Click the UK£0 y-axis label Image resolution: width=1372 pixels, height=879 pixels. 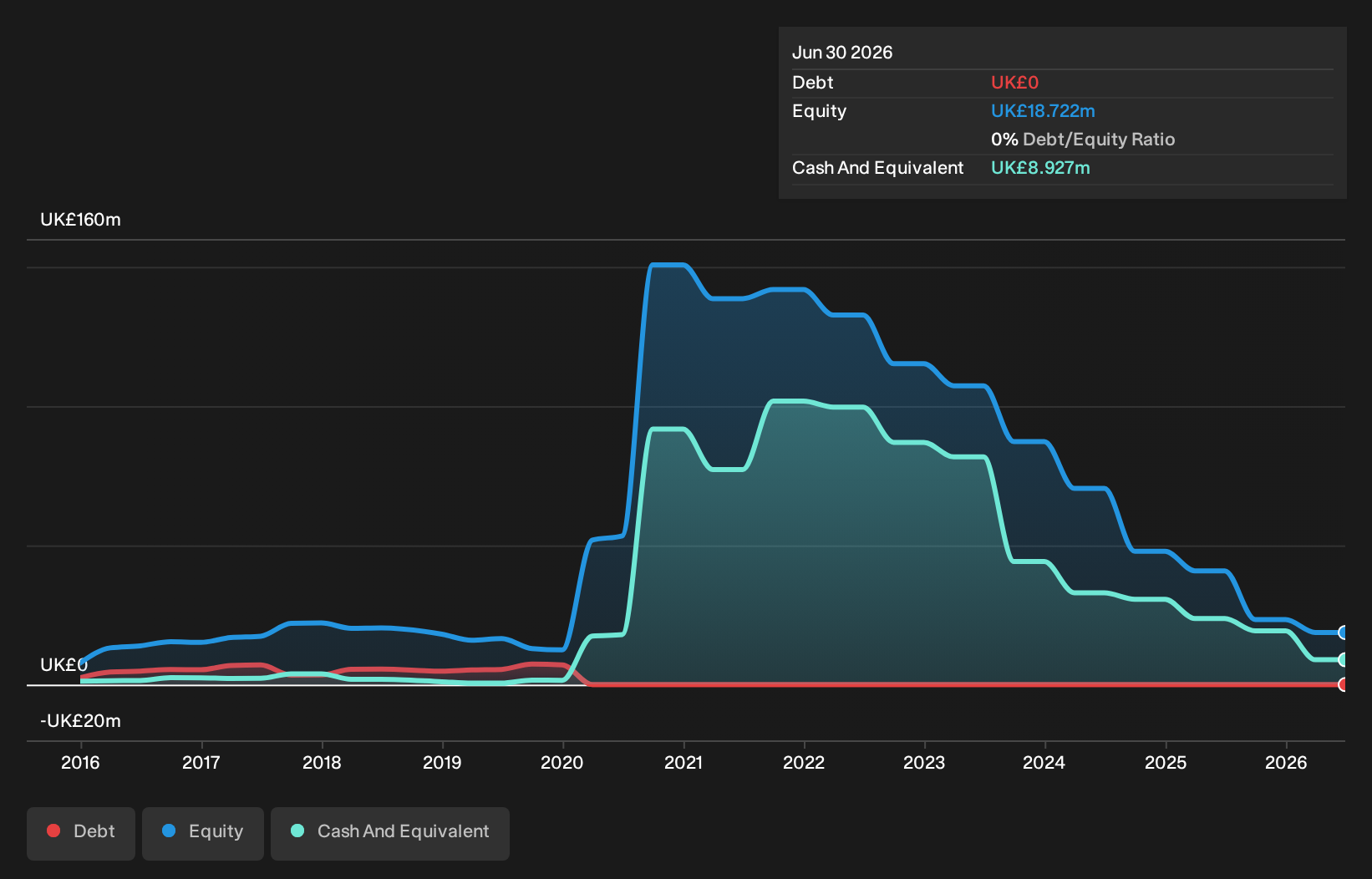[64, 665]
